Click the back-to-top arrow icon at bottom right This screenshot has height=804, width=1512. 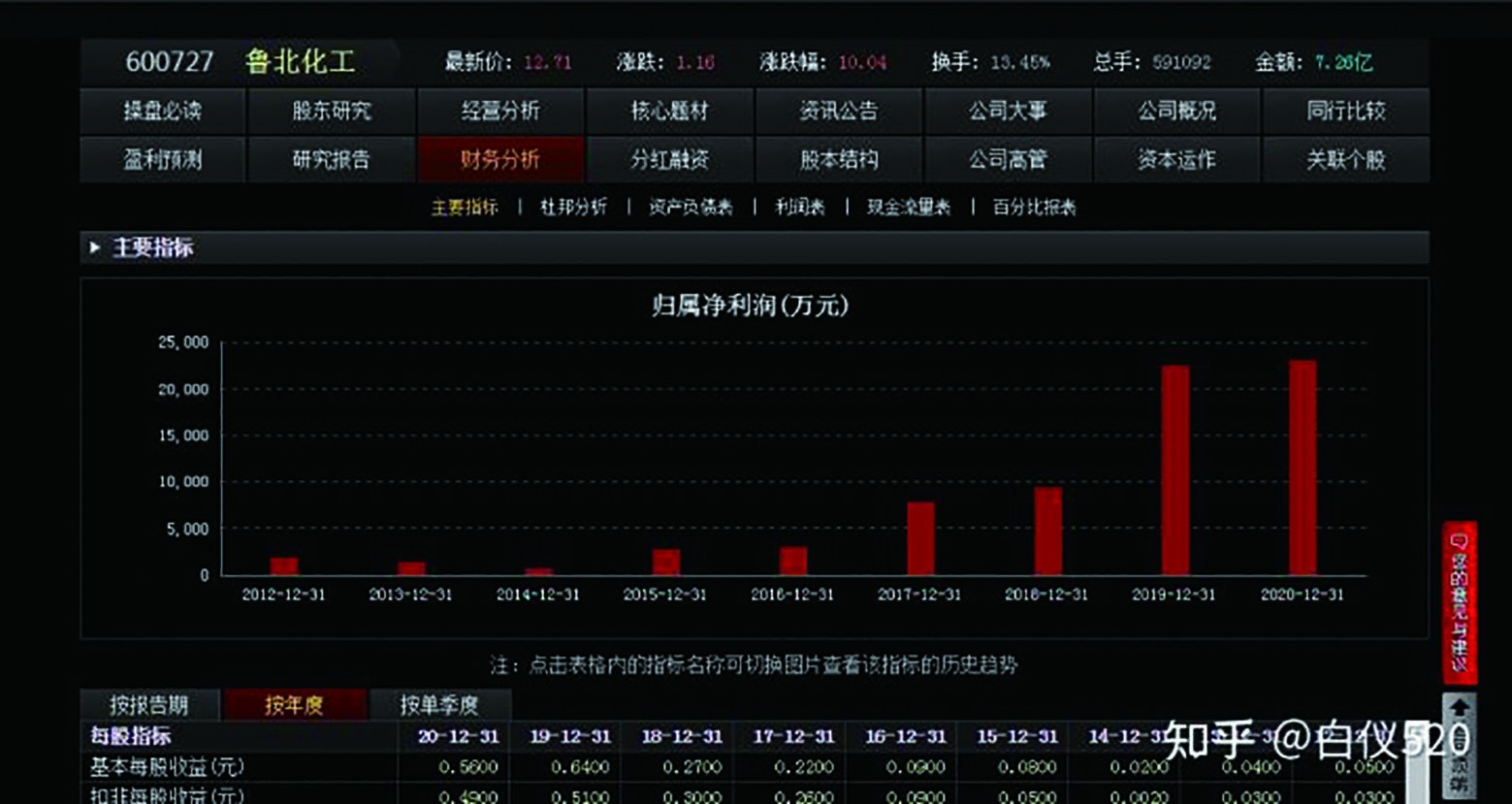point(1460,705)
